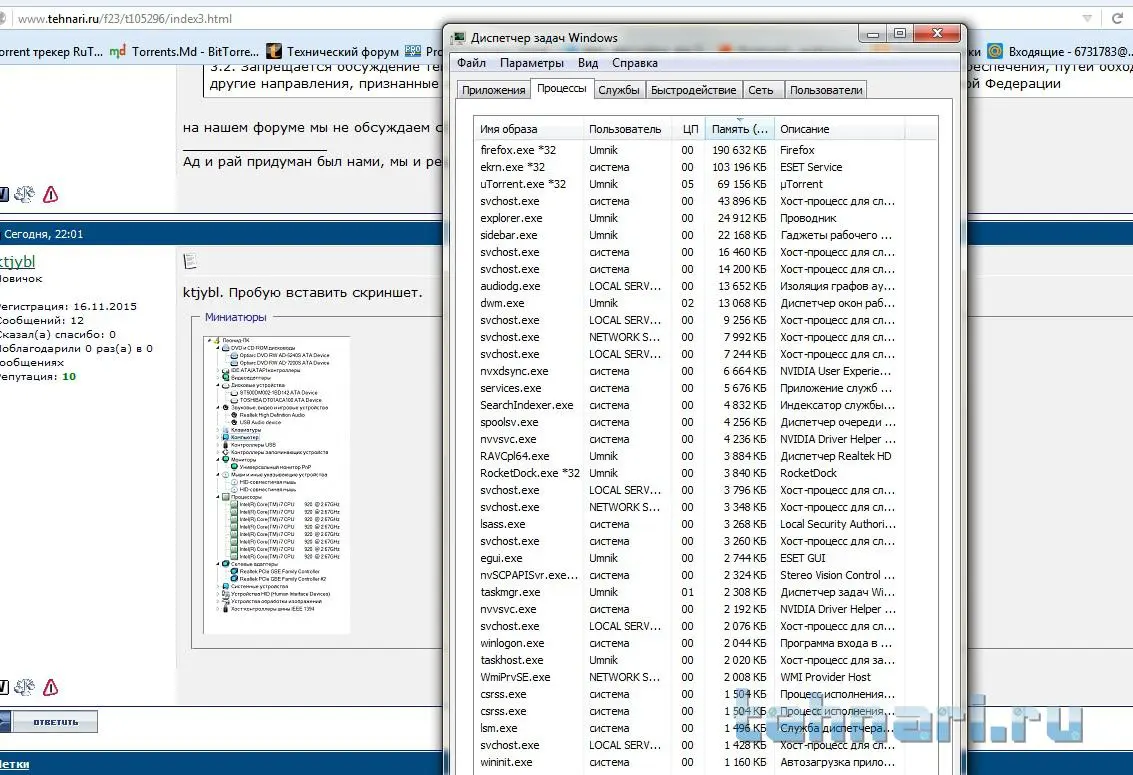Image resolution: width=1133 pixels, height=775 pixels.
Task: Sort processes by the Память column
Action: (739, 129)
